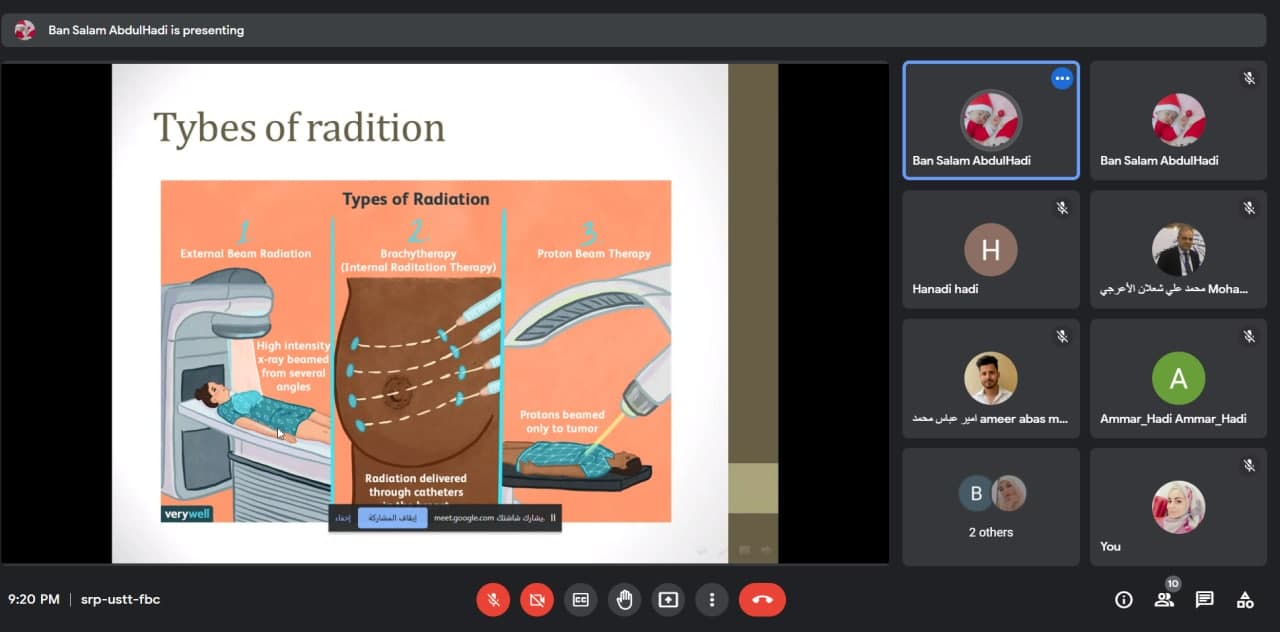Show the participants list
The height and width of the screenshot is (632, 1280).
[1164, 600]
